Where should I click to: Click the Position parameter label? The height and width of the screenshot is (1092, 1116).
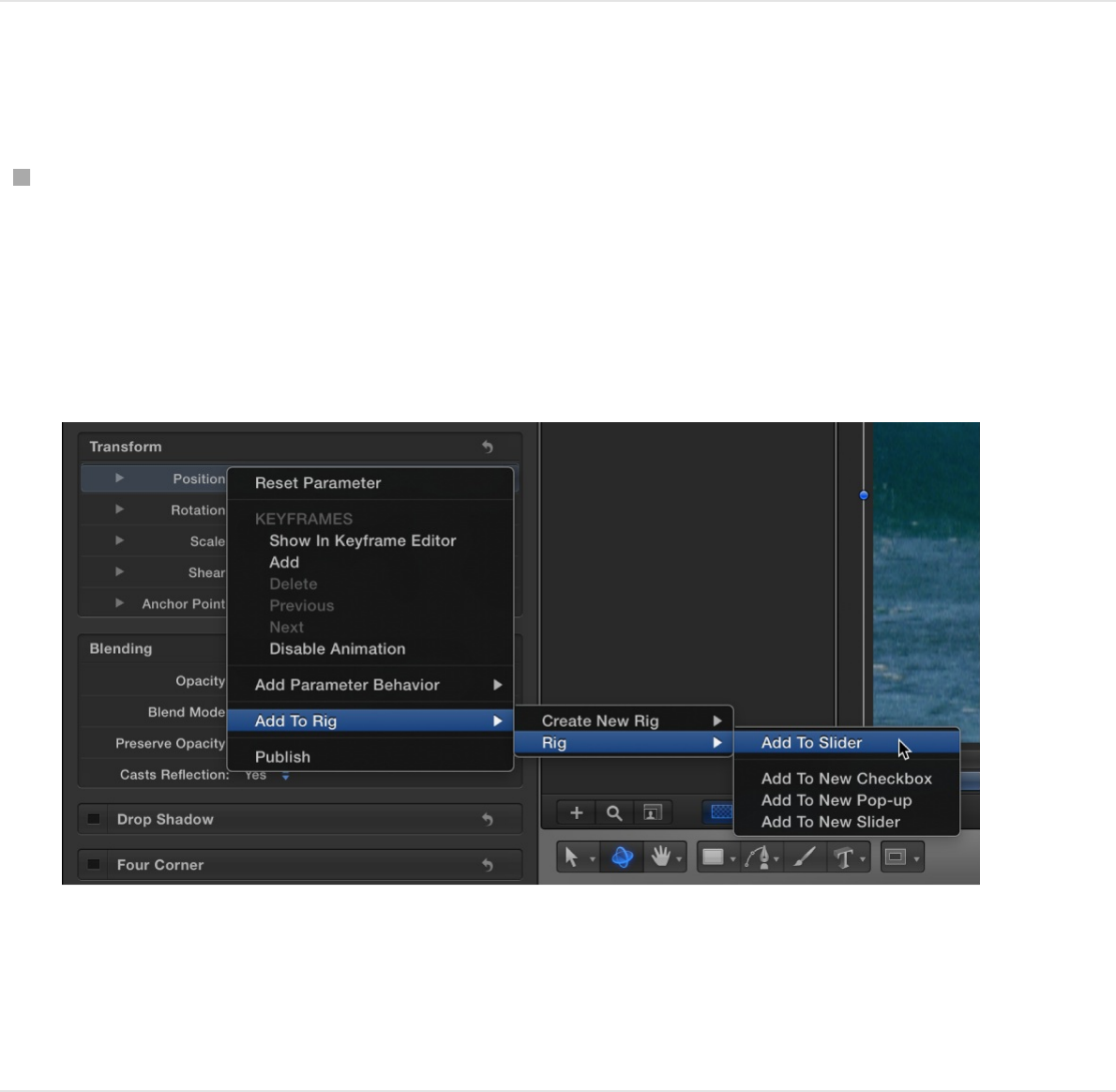199,479
